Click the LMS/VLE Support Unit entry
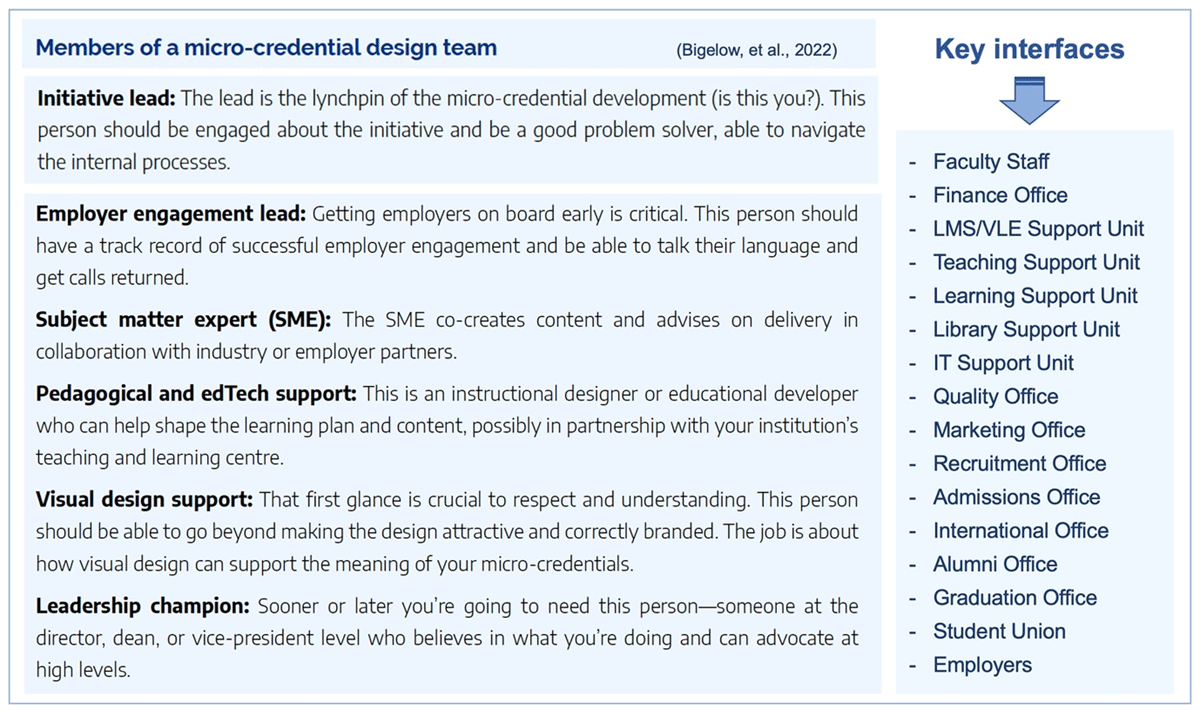Viewport: 1200px width, 710px height. point(1038,229)
